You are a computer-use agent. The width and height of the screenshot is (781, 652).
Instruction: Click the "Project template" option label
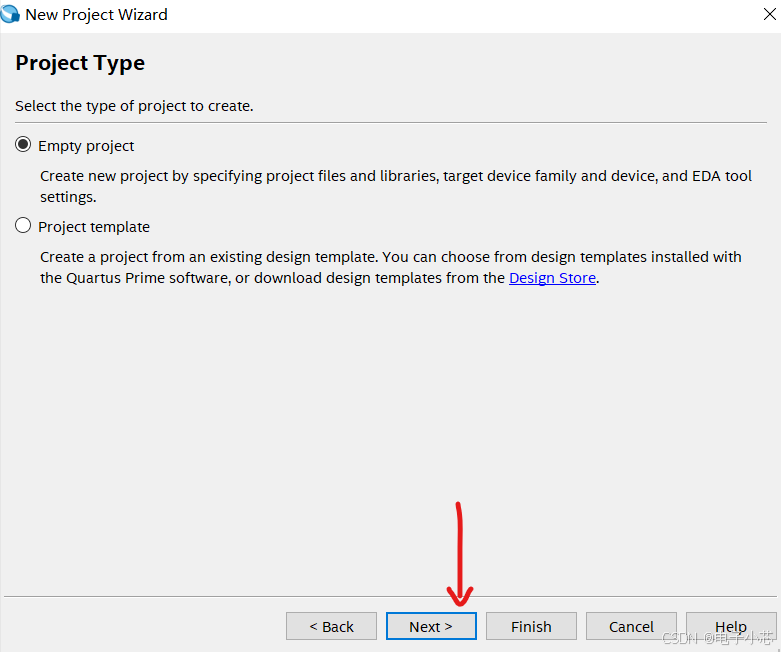pyautogui.click(x=94, y=227)
